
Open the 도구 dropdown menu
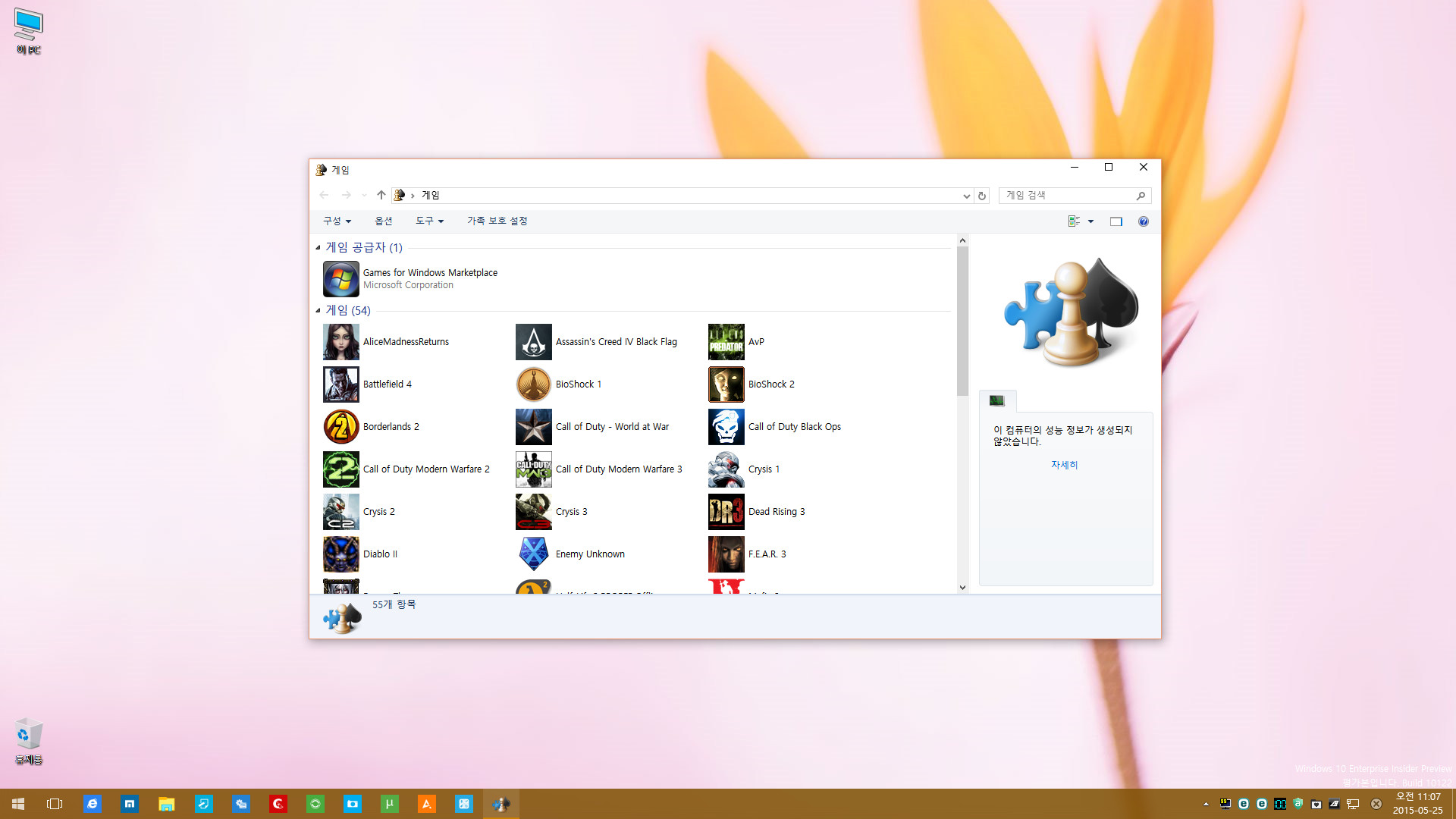429,221
